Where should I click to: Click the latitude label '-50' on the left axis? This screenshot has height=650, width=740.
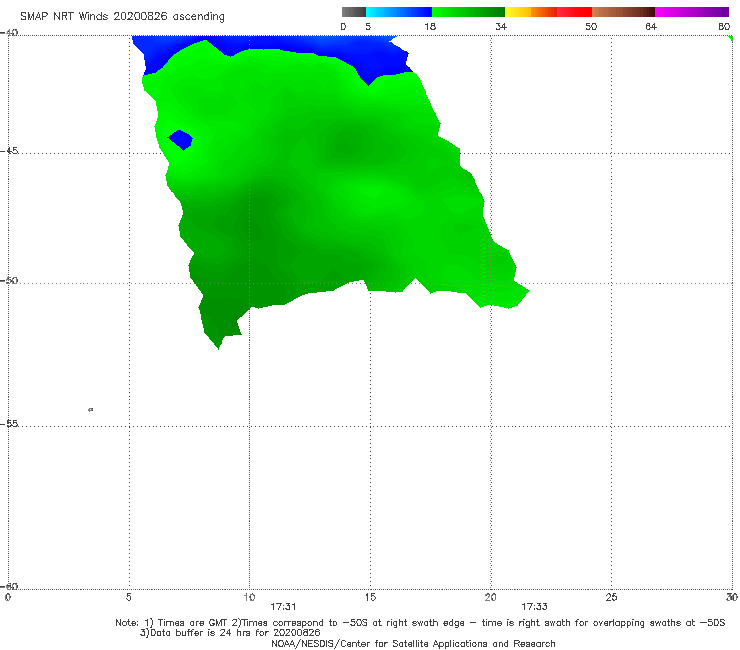pyautogui.click(x=9, y=280)
